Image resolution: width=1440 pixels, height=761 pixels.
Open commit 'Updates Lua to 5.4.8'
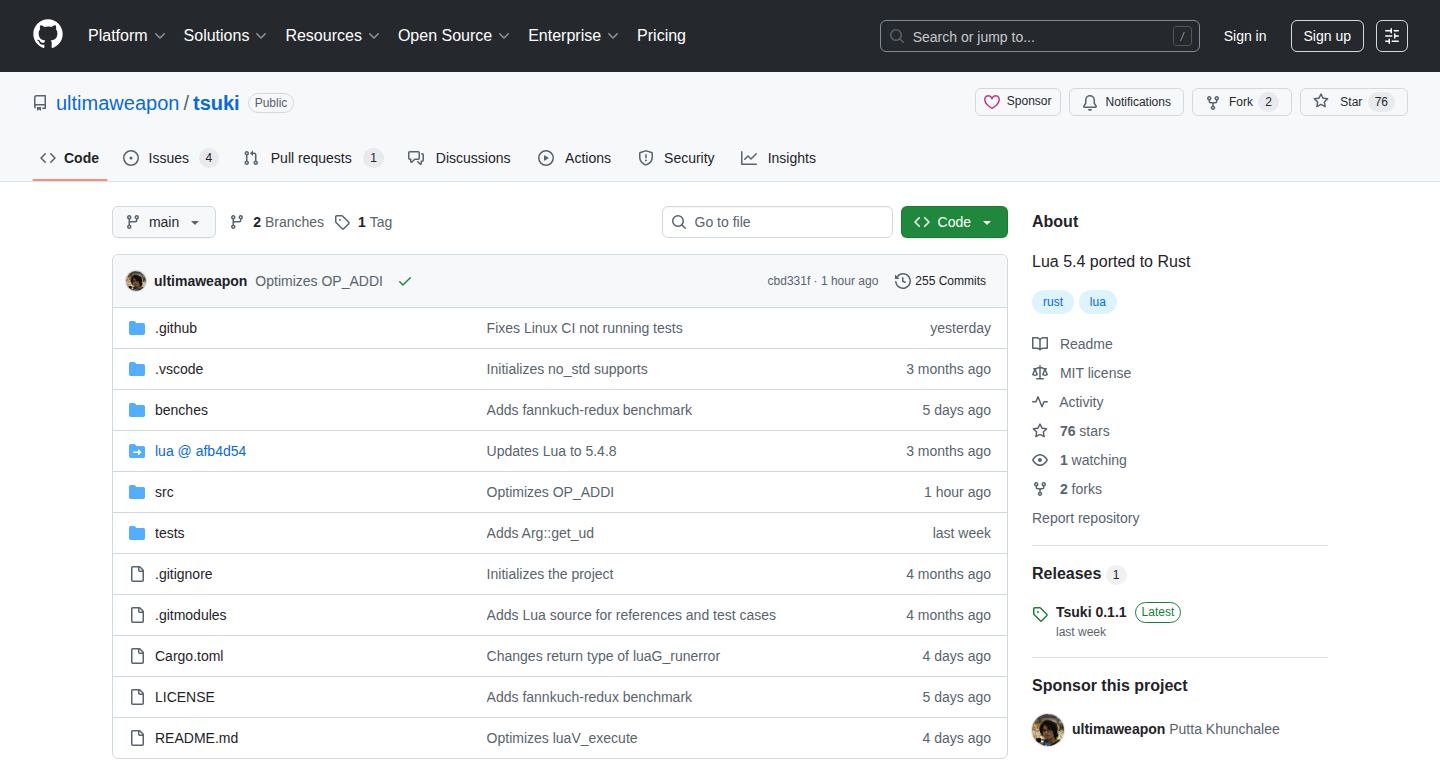[x=551, y=451]
